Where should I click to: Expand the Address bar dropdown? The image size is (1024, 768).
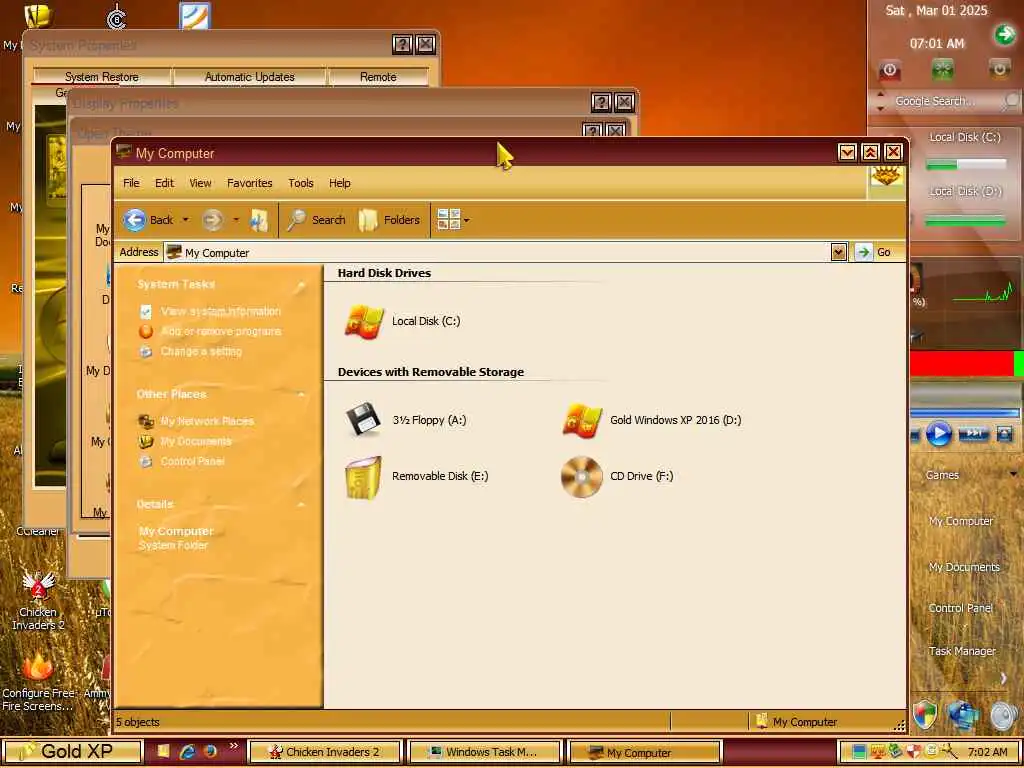coord(839,252)
